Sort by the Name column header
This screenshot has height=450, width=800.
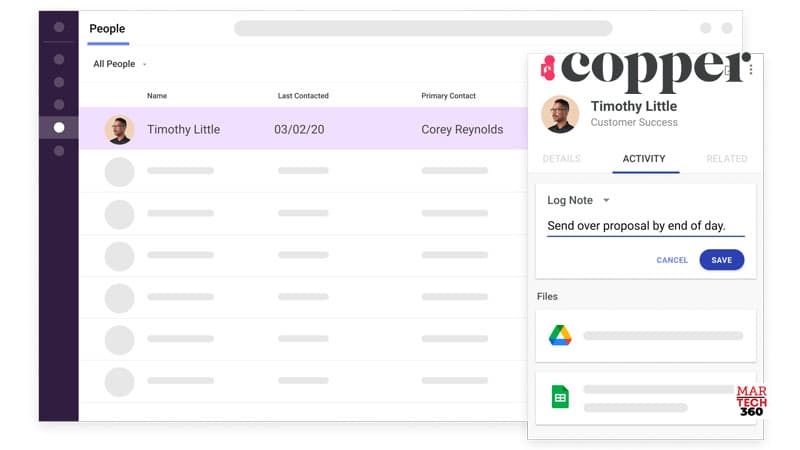(157, 95)
